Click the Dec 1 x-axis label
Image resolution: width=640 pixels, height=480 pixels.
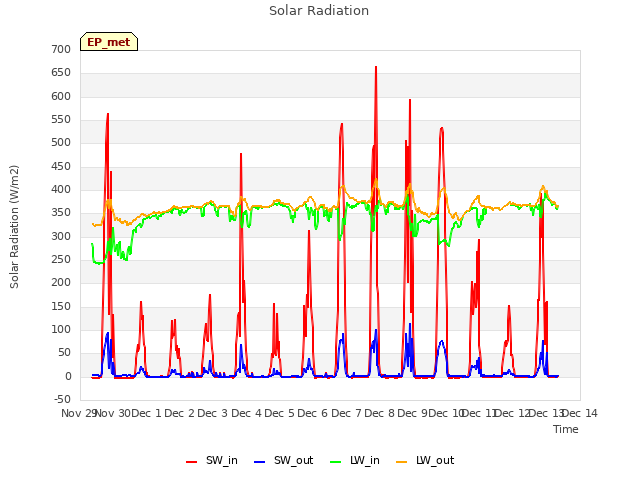click(x=147, y=413)
